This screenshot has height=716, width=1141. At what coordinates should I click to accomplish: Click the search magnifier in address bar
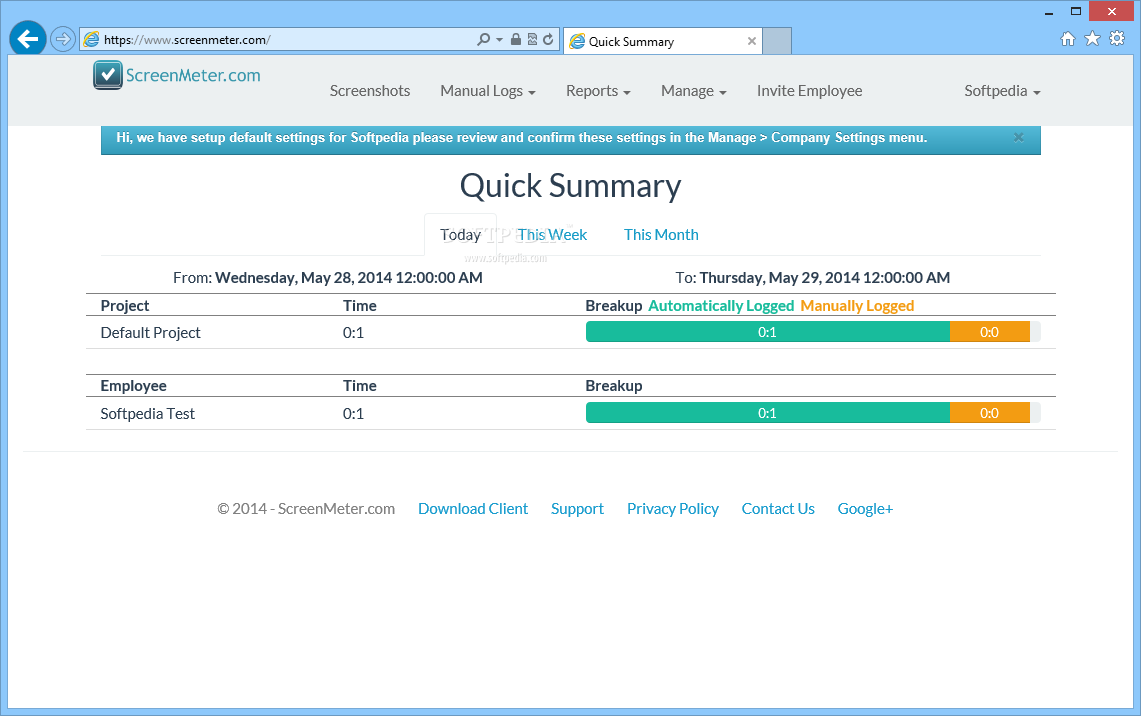point(483,39)
